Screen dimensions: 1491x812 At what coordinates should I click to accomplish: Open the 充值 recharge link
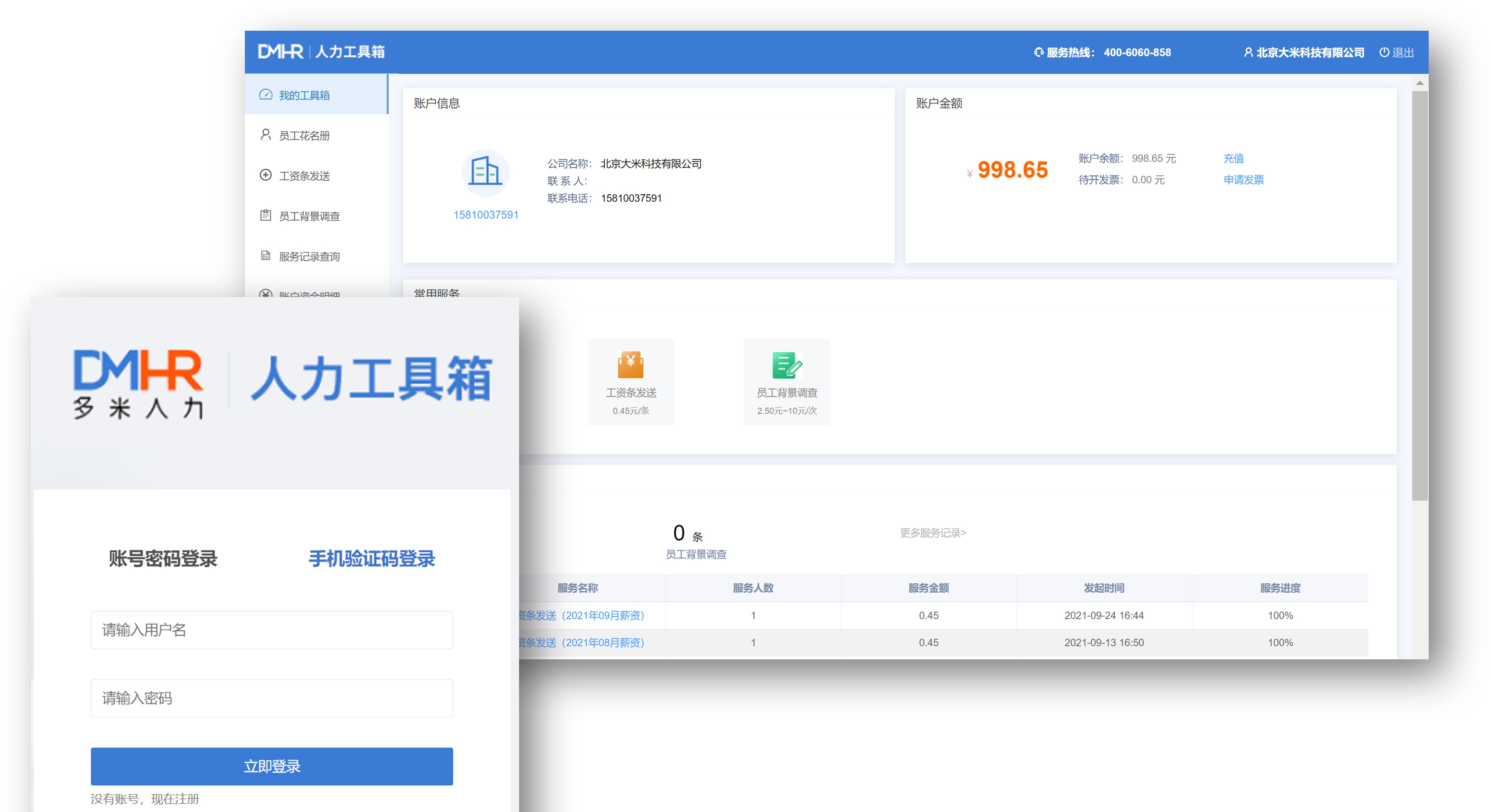coord(1234,158)
